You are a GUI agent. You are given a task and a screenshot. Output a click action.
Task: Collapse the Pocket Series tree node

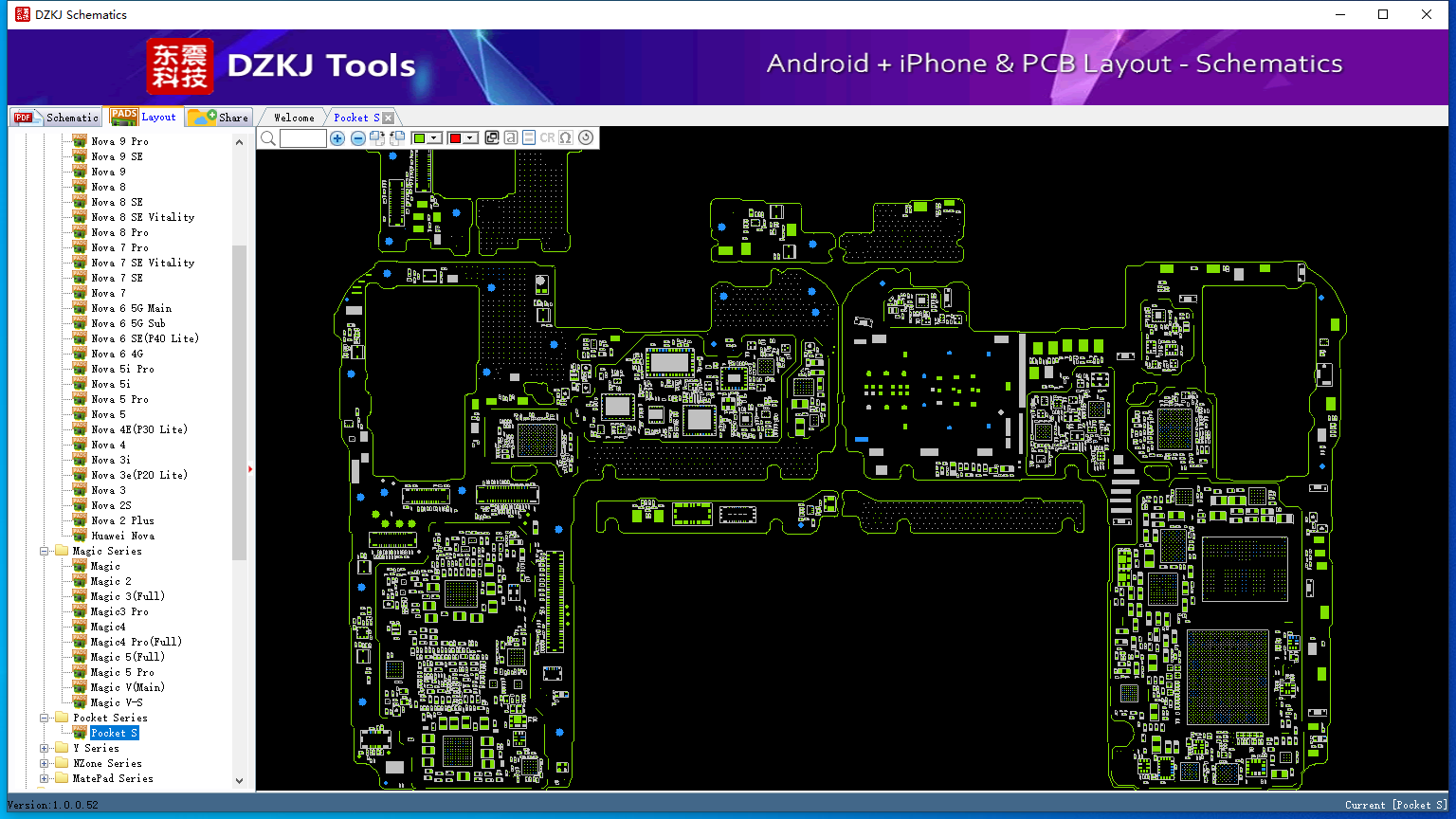(x=44, y=718)
